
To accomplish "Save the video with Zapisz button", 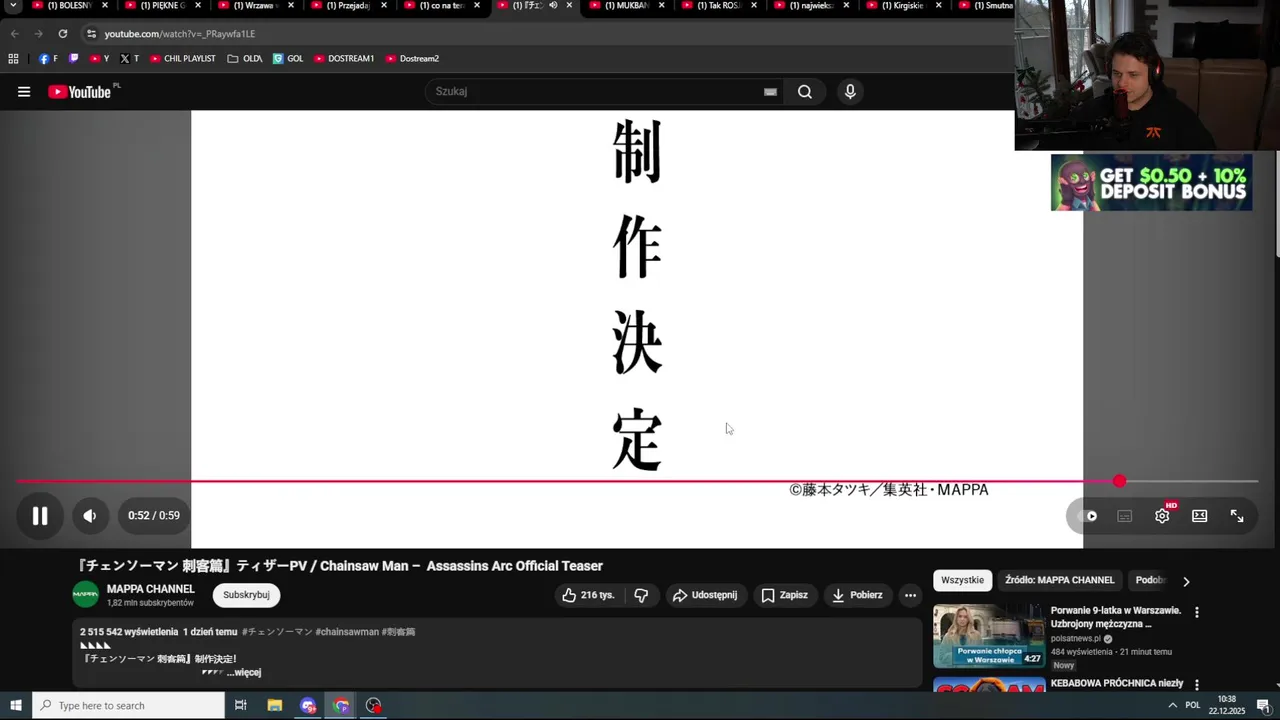I will click(x=785, y=595).
